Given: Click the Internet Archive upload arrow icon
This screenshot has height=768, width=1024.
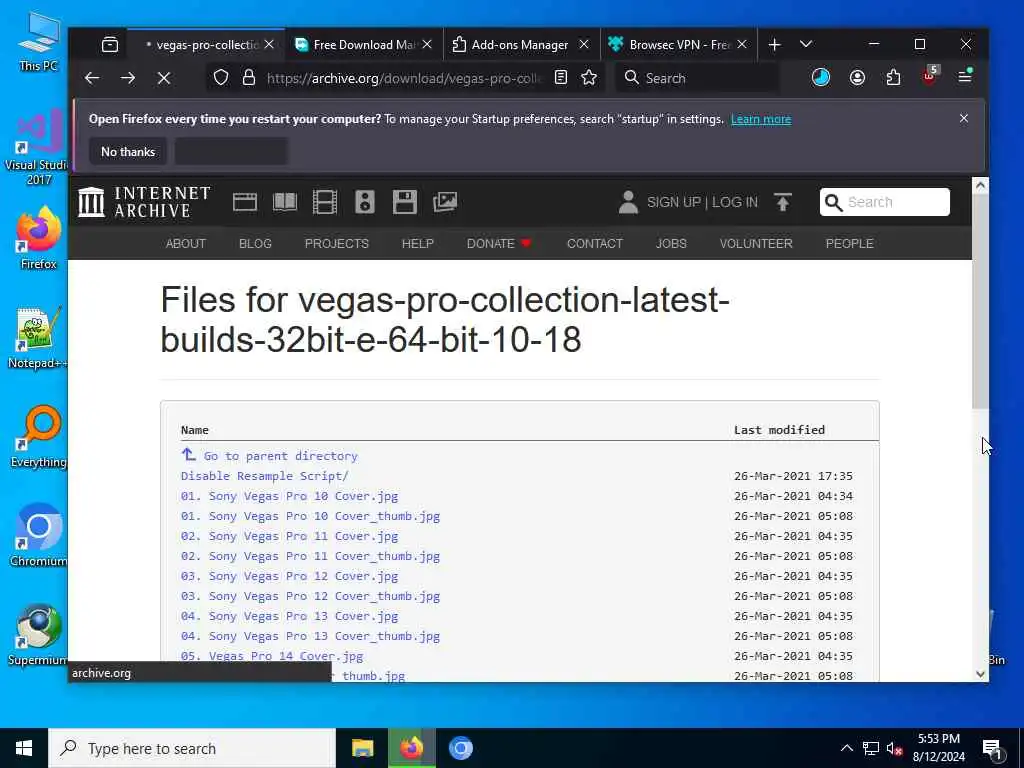Looking at the screenshot, I should pyautogui.click(x=783, y=202).
